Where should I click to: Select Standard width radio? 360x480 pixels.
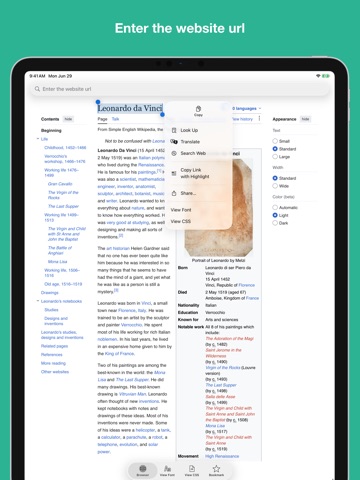(x=275, y=178)
